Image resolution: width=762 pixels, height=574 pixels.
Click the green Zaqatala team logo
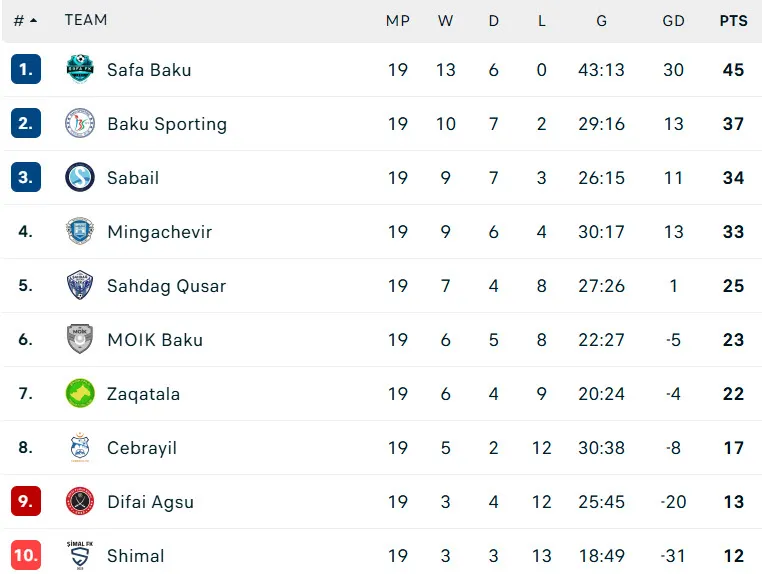tap(80, 393)
